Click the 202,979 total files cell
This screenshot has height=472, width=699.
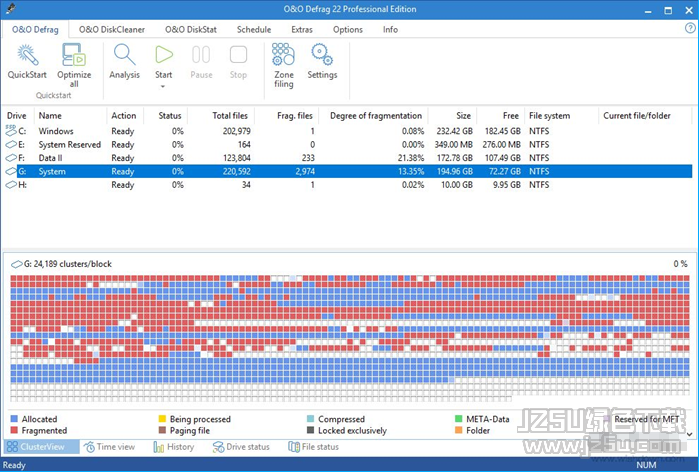click(x=236, y=131)
